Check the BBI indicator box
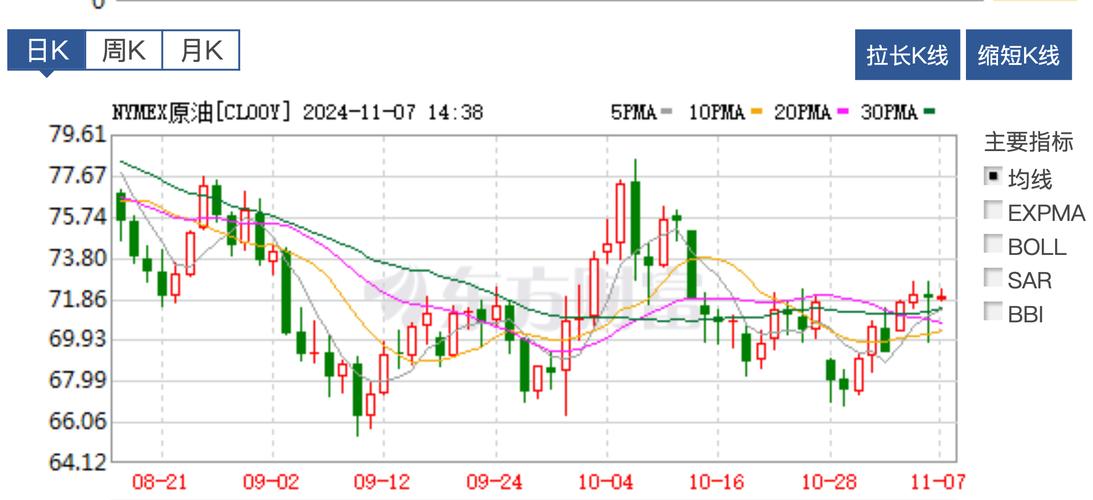 [993, 312]
